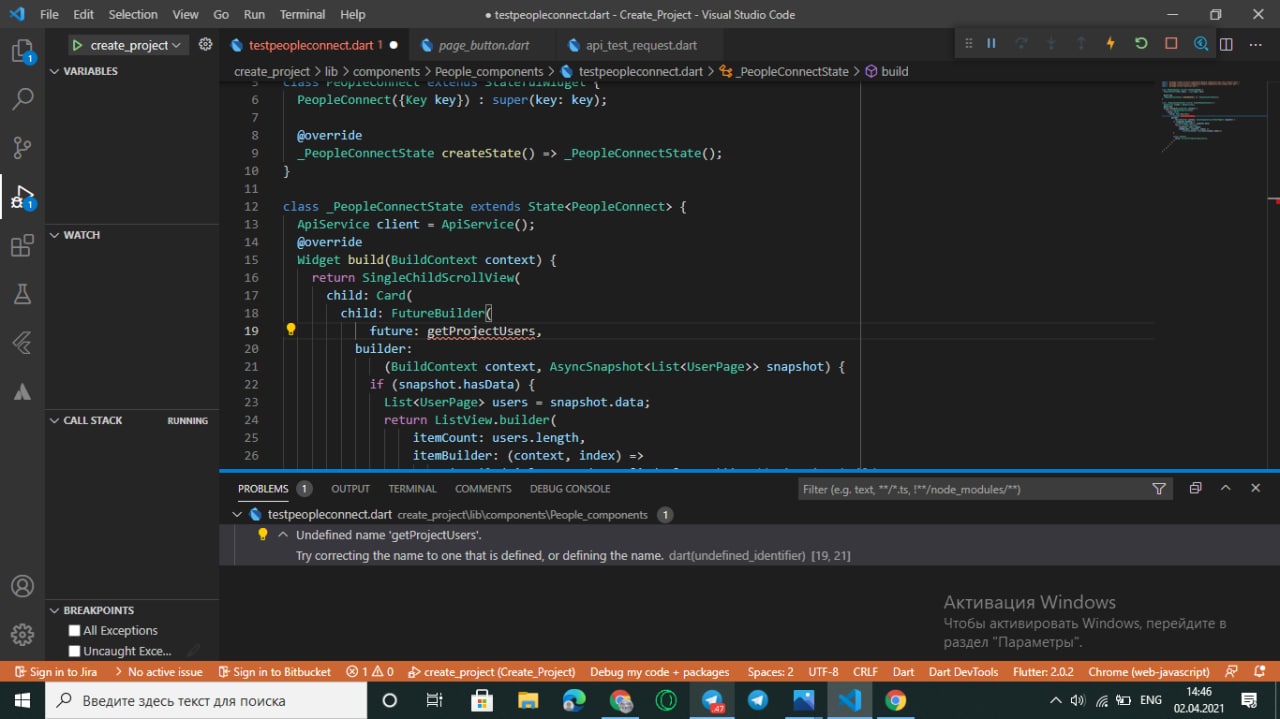Collapse the WATCH section
The width and height of the screenshot is (1280, 719).
55,235
